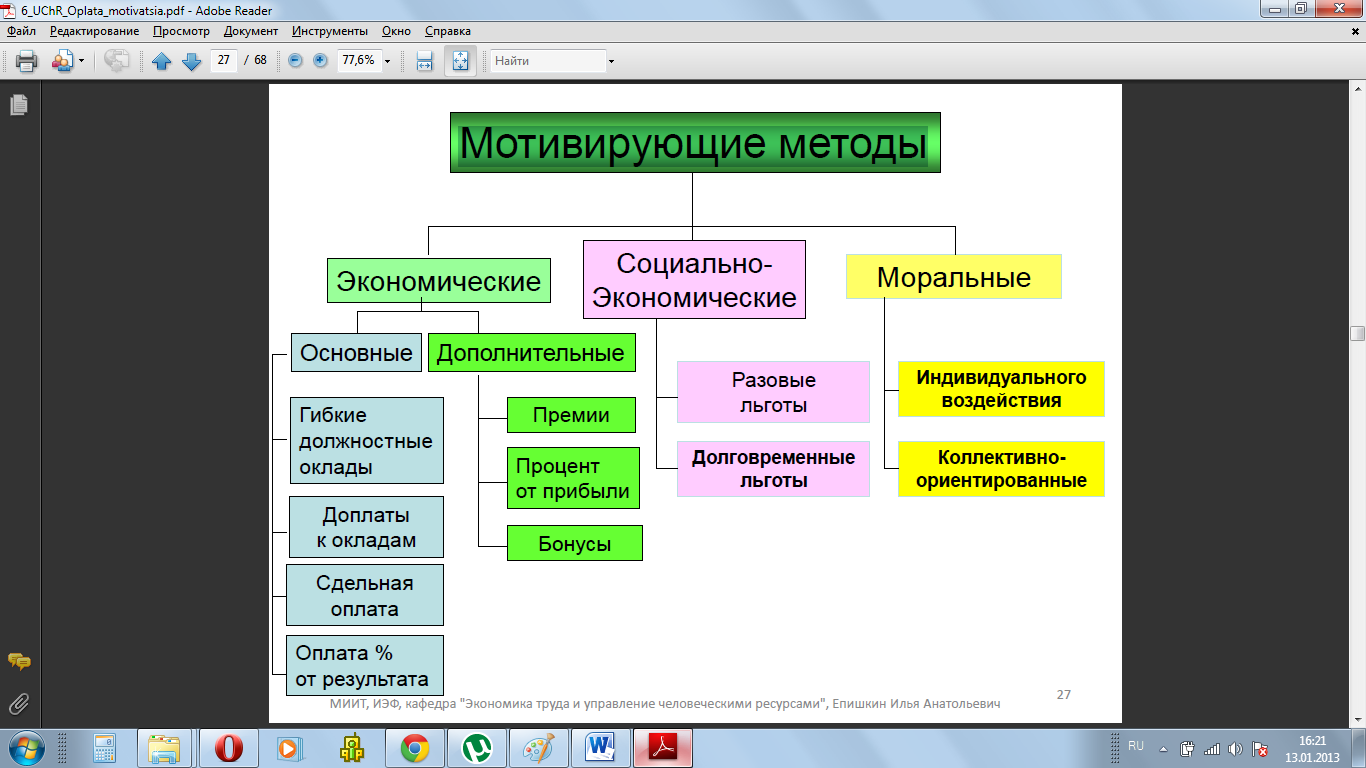Open uTorrent from the taskbar
Image resolution: width=1366 pixels, height=768 pixels.
pyautogui.click(x=477, y=748)
